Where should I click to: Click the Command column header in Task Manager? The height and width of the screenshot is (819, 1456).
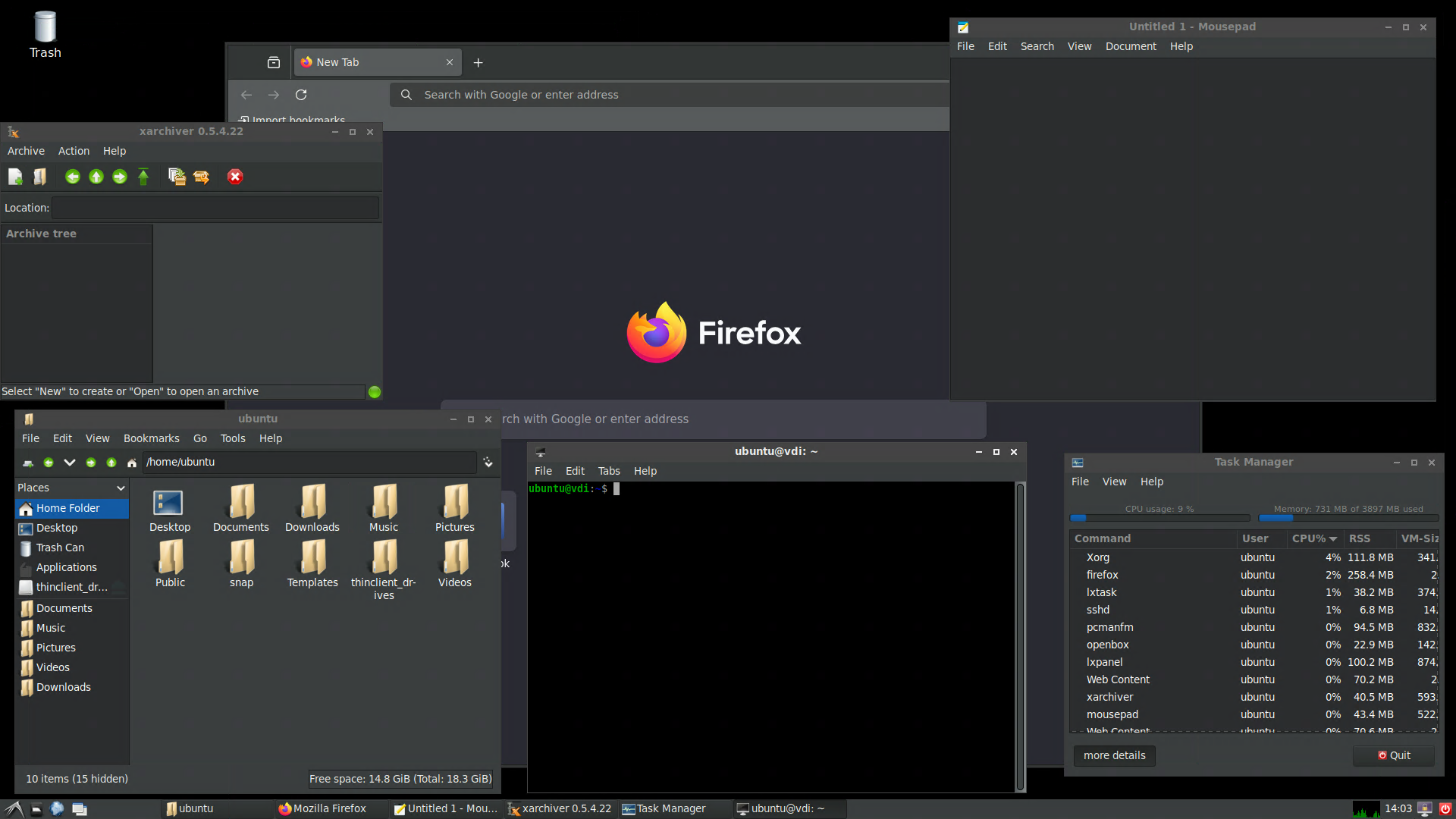(1153, 538)
